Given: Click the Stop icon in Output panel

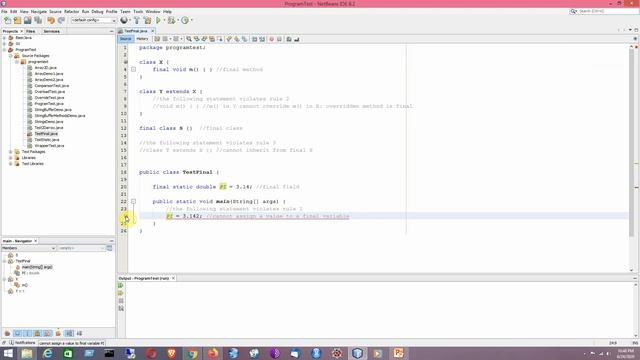Looking at the screenshot, I should coord(121,301).
